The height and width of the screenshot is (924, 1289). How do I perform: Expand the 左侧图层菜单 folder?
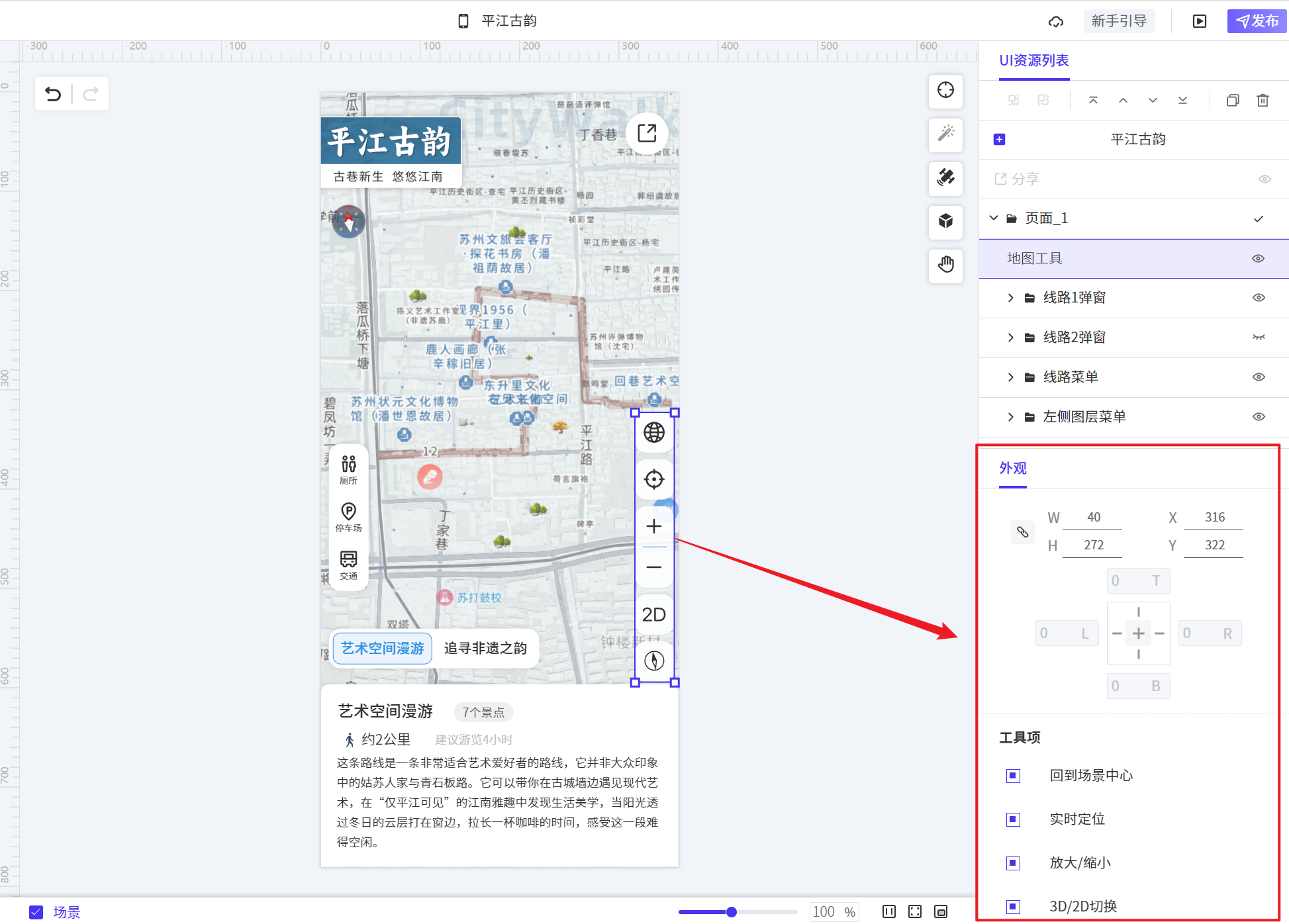[1010, 417]
